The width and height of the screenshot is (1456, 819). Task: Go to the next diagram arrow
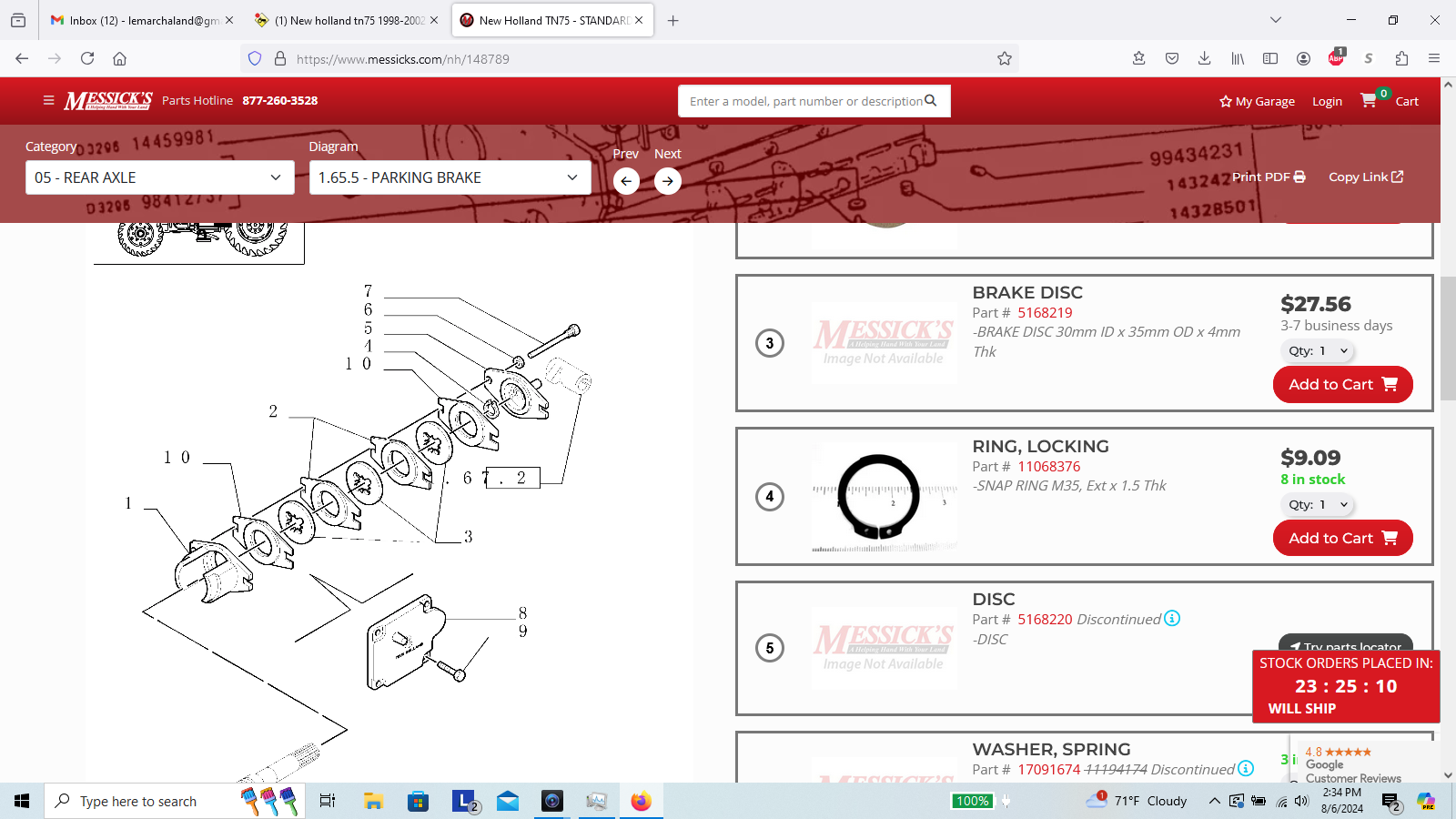668,181
